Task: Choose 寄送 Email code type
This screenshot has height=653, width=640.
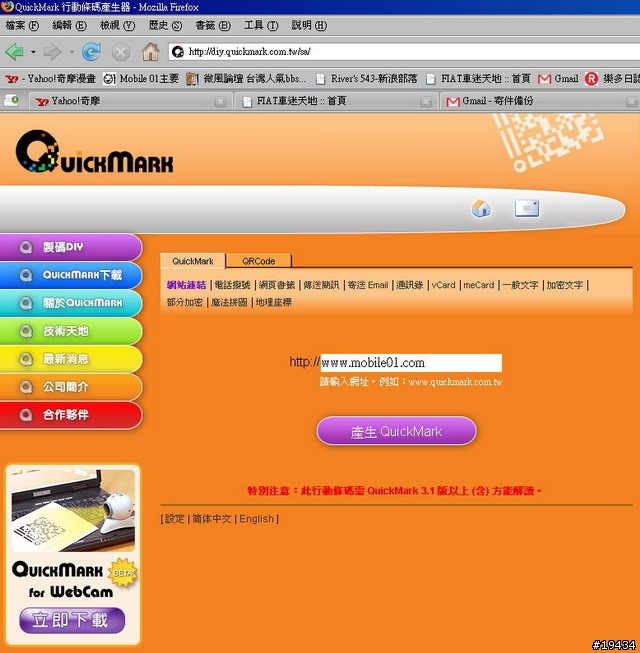Action: (x=368, y=285)
